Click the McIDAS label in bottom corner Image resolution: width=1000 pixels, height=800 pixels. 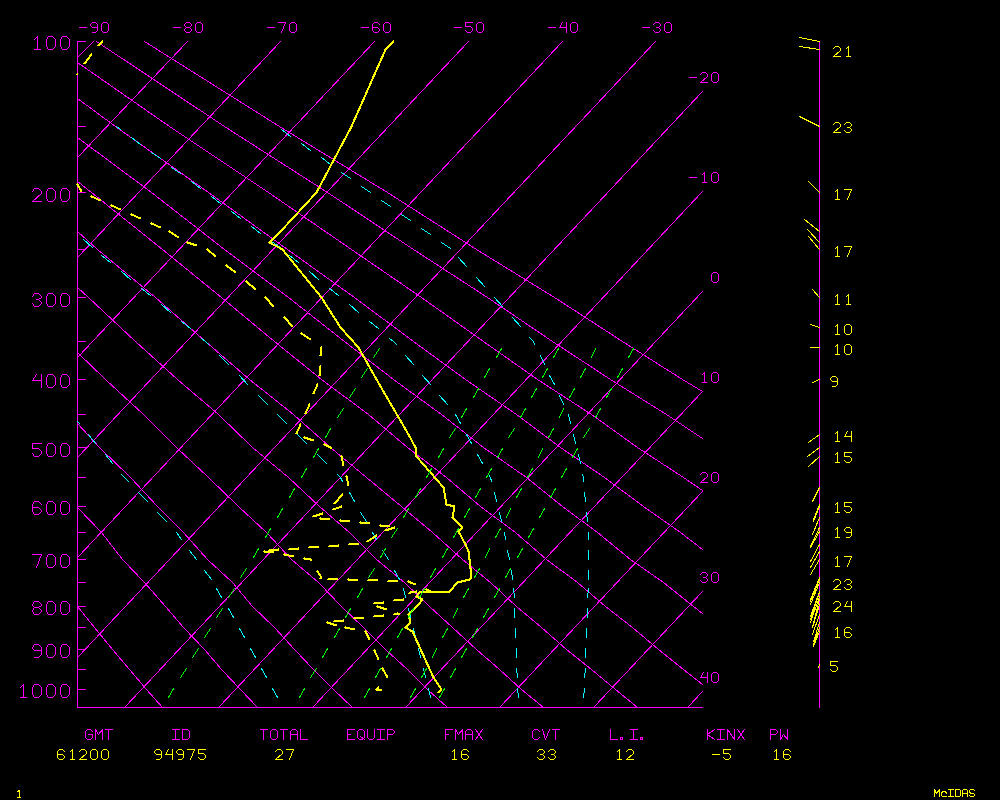coord(954,793)
